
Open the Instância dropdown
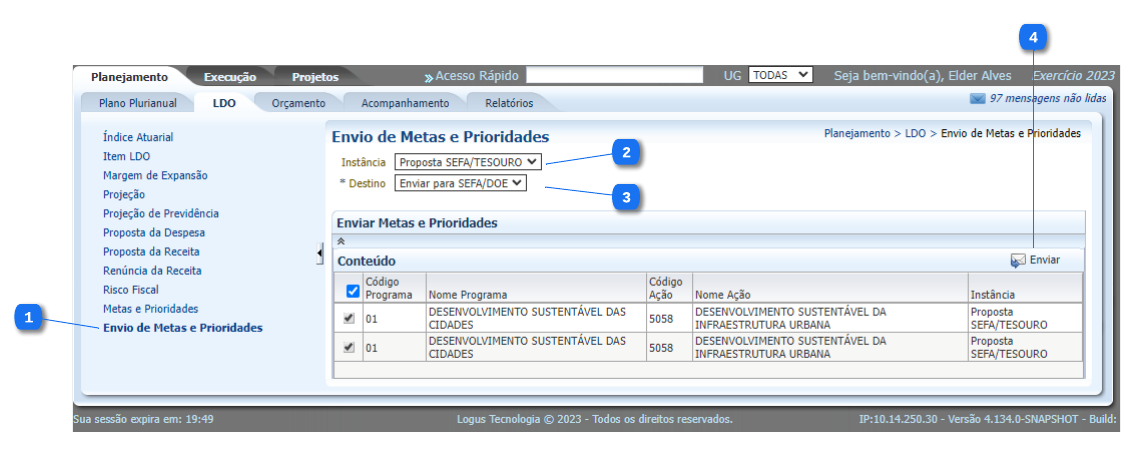point(468,161)
